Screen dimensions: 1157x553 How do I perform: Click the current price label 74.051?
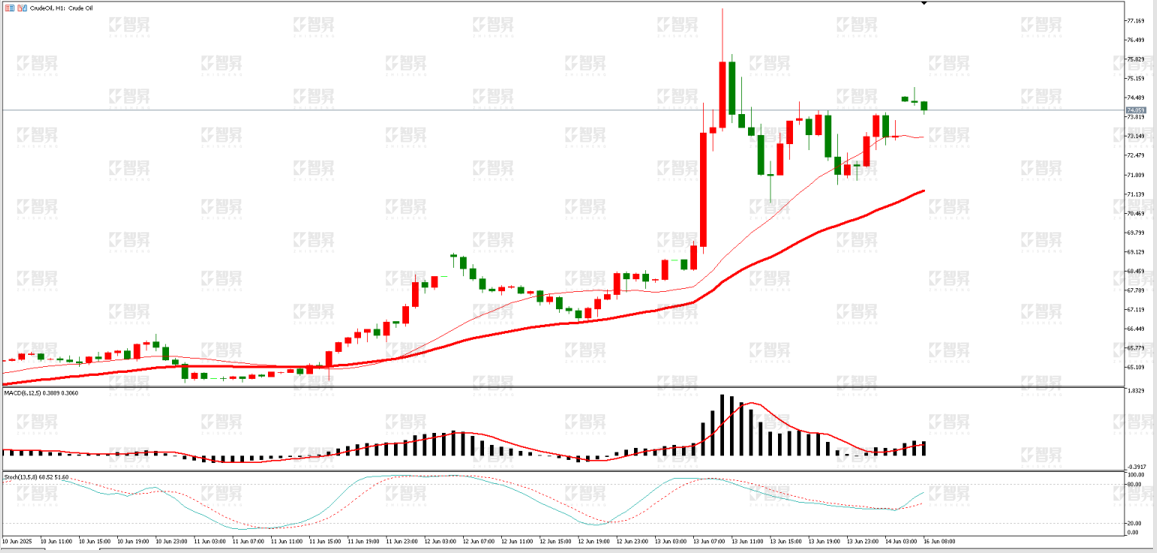1135,110
